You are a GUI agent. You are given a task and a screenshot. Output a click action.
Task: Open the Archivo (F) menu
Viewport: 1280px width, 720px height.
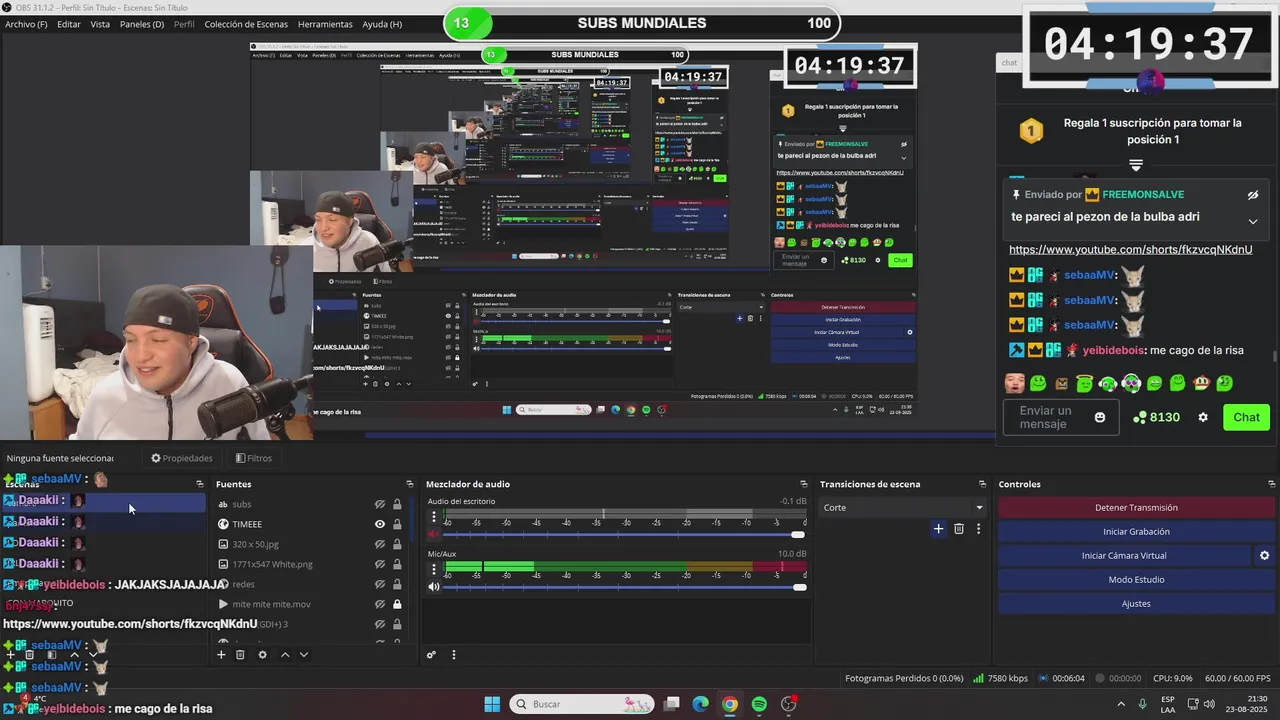[x=26, y=24]
